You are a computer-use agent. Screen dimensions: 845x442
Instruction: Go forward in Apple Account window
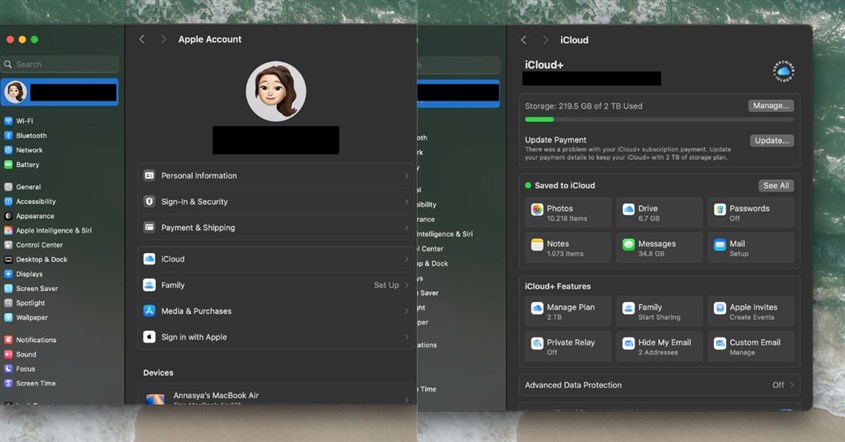[163, 39]
